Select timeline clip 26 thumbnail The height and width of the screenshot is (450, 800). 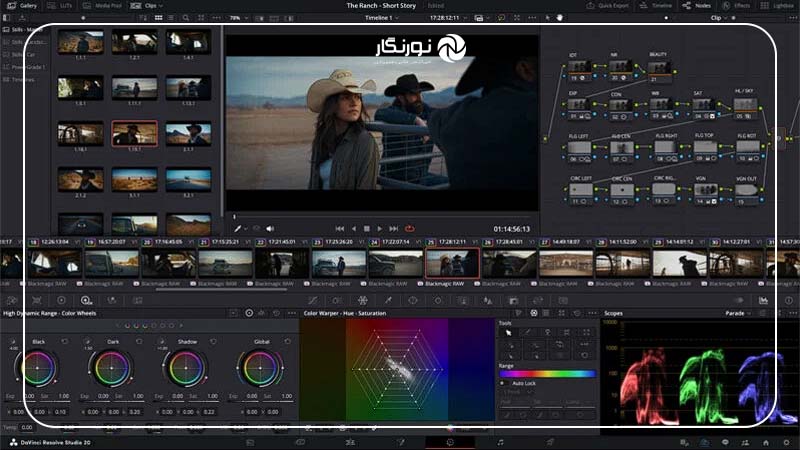[509, 263]
